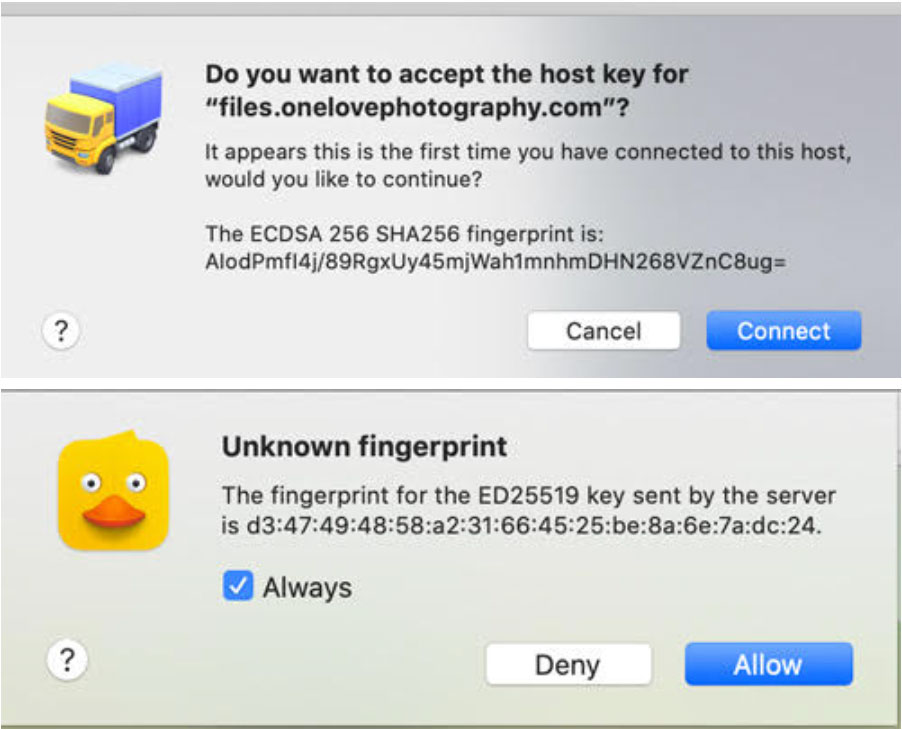Click the word "Always" beside the checkbox
The width and height of the screenshot is (902, 730).
(307, 587)
